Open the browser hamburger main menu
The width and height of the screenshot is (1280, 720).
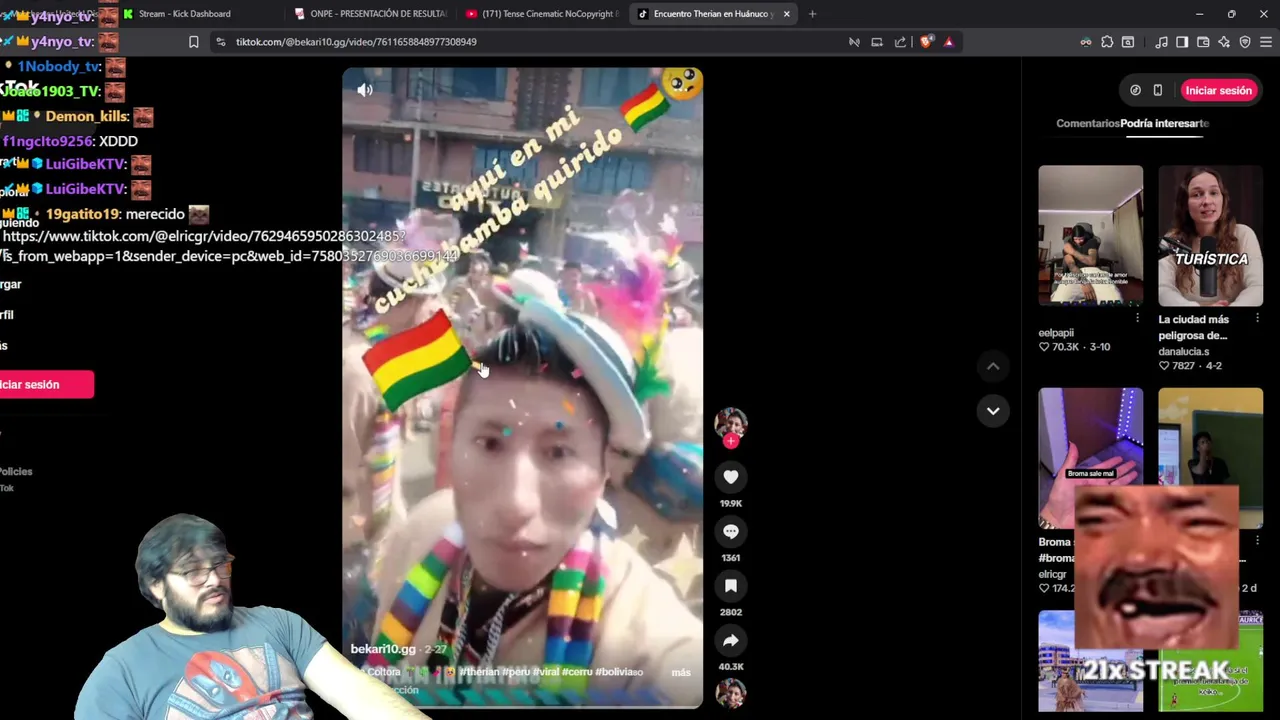point(1266,42)
